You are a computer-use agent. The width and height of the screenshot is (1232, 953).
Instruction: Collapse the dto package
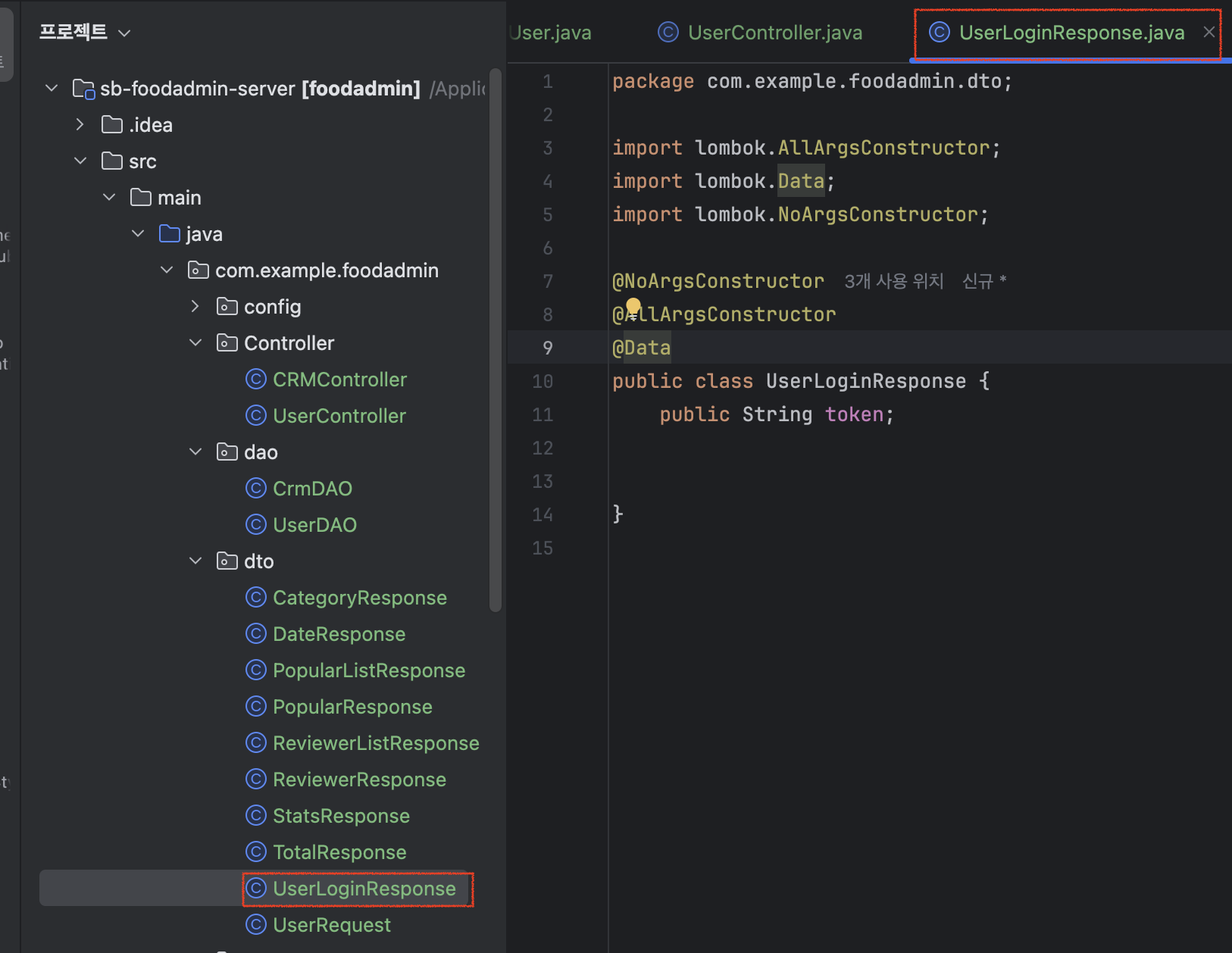pyautogui.click(x=195, y=561)
